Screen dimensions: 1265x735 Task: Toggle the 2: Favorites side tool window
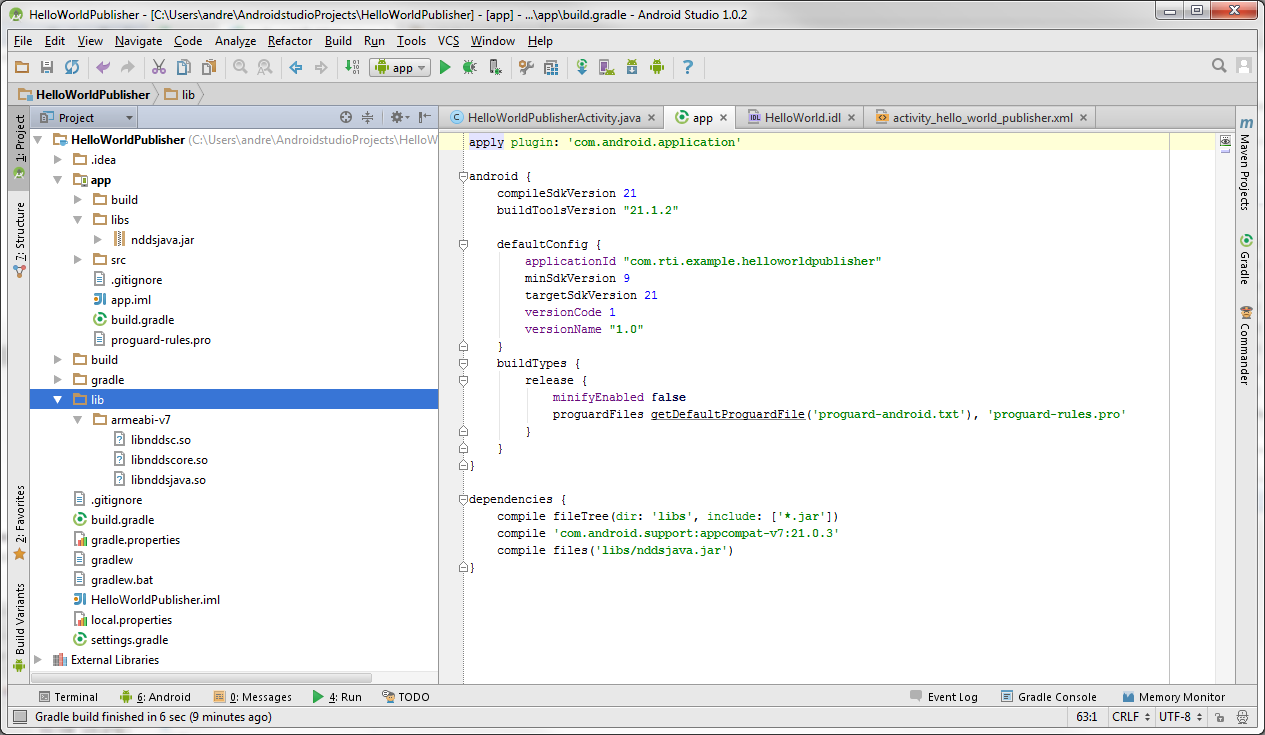[19, 523]
